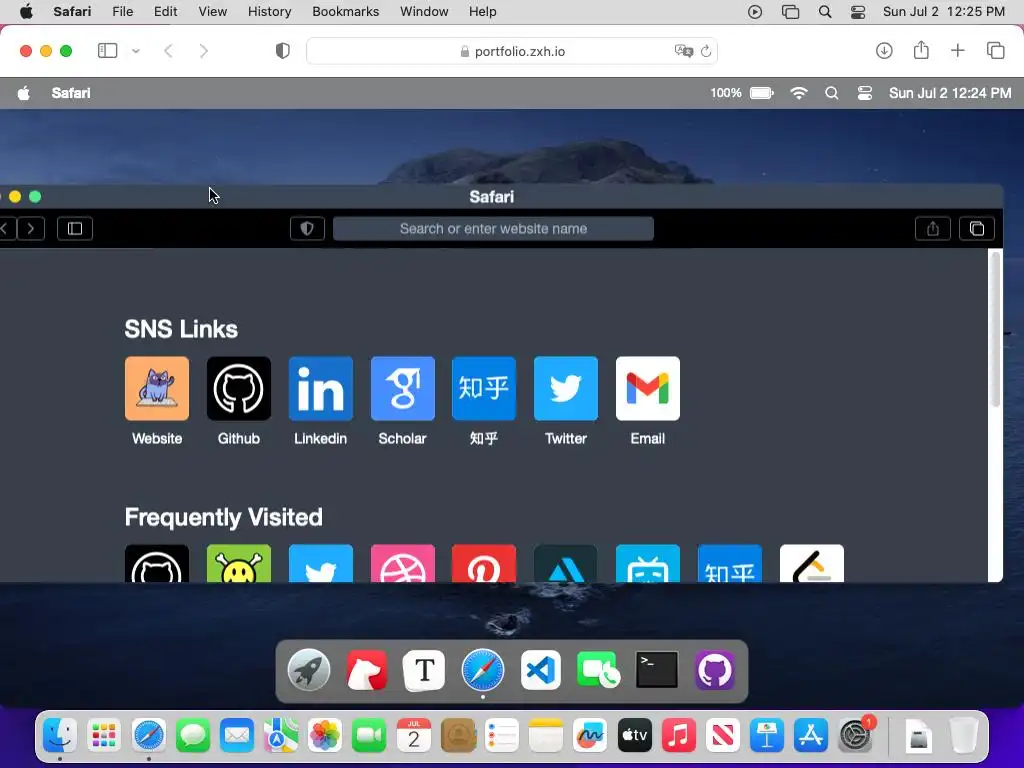The height and width of the screenshot is (768, 1024).
Task: Open the Github icon in Frequently Visited
Action: coord(157,563)
